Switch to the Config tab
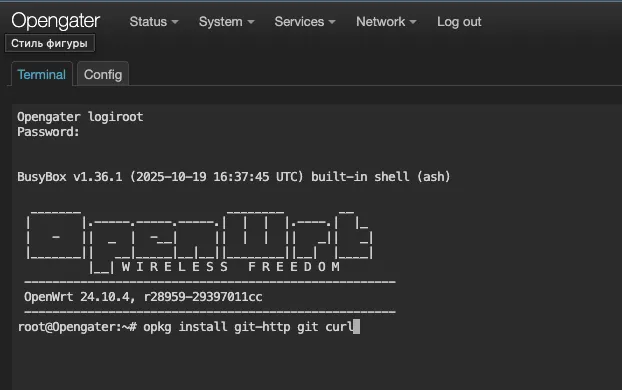 click(x=103, y=74)
